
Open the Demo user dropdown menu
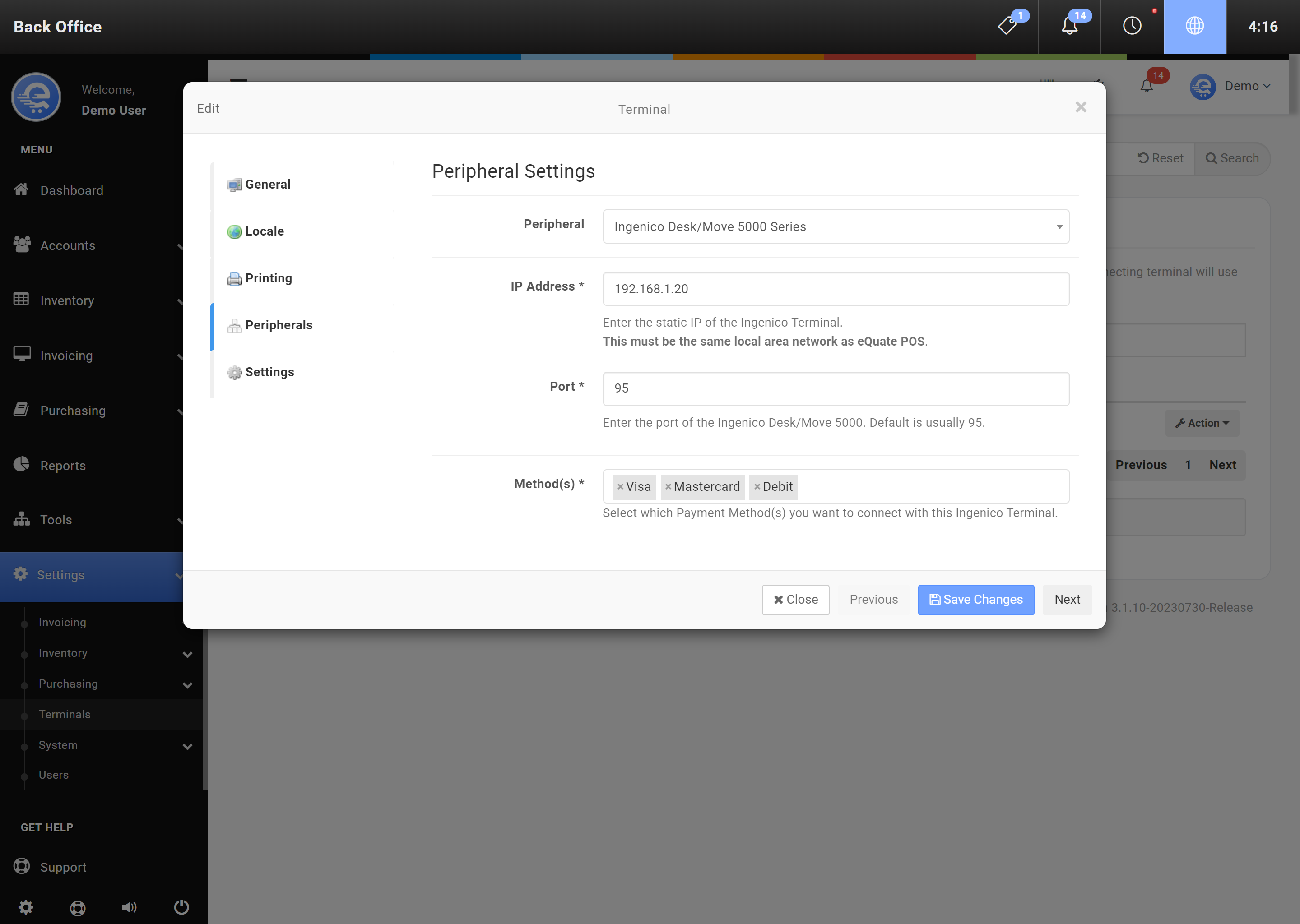pos(1246,86)
